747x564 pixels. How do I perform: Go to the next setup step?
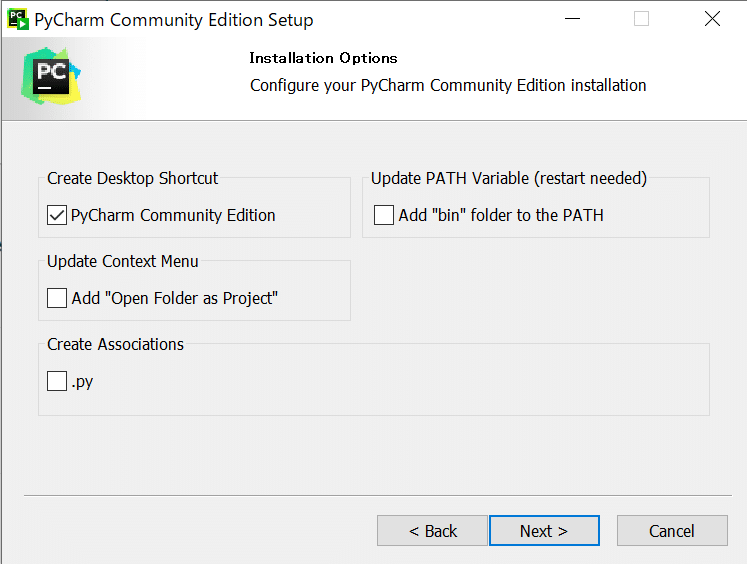click(544, 531)
